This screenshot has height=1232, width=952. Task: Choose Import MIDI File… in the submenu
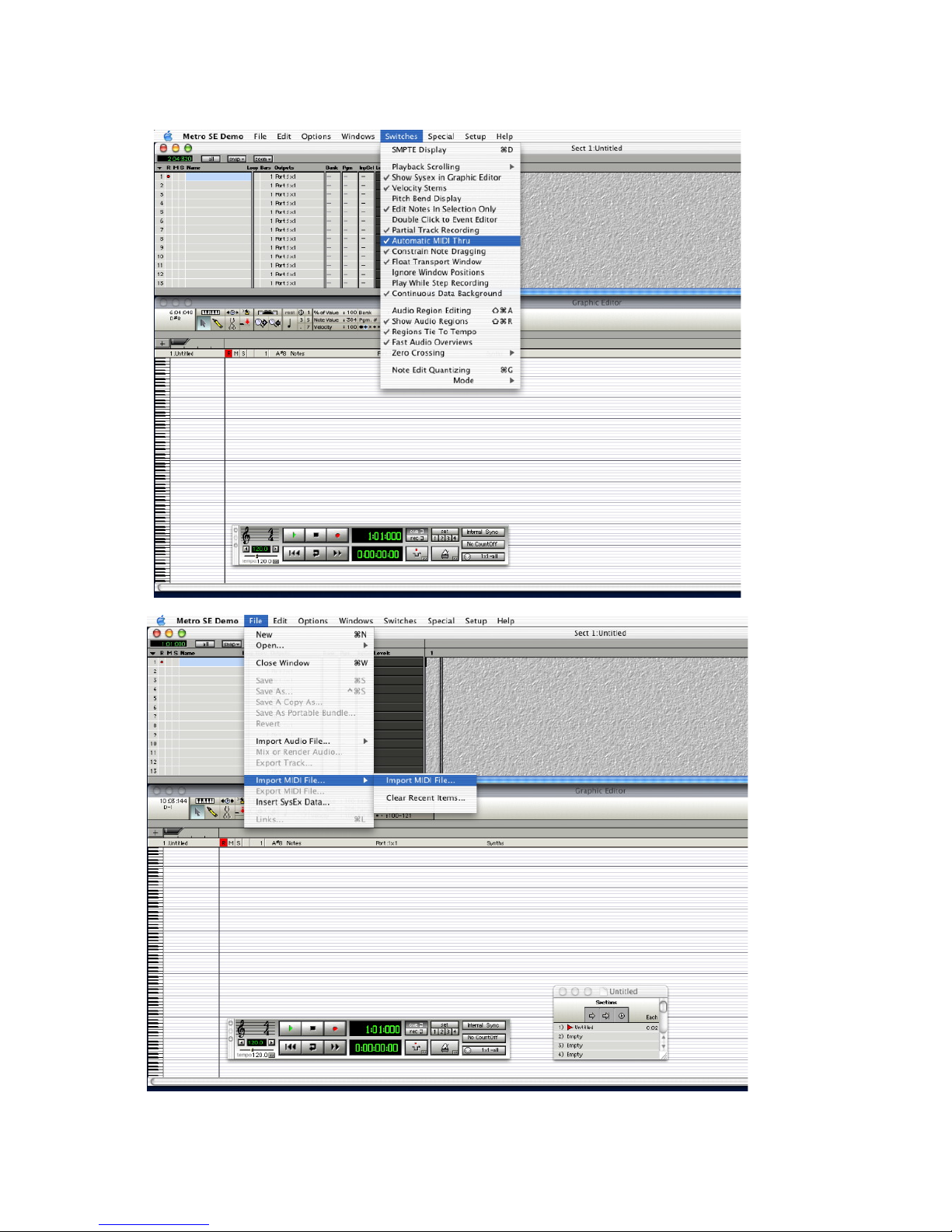point(420,780)
